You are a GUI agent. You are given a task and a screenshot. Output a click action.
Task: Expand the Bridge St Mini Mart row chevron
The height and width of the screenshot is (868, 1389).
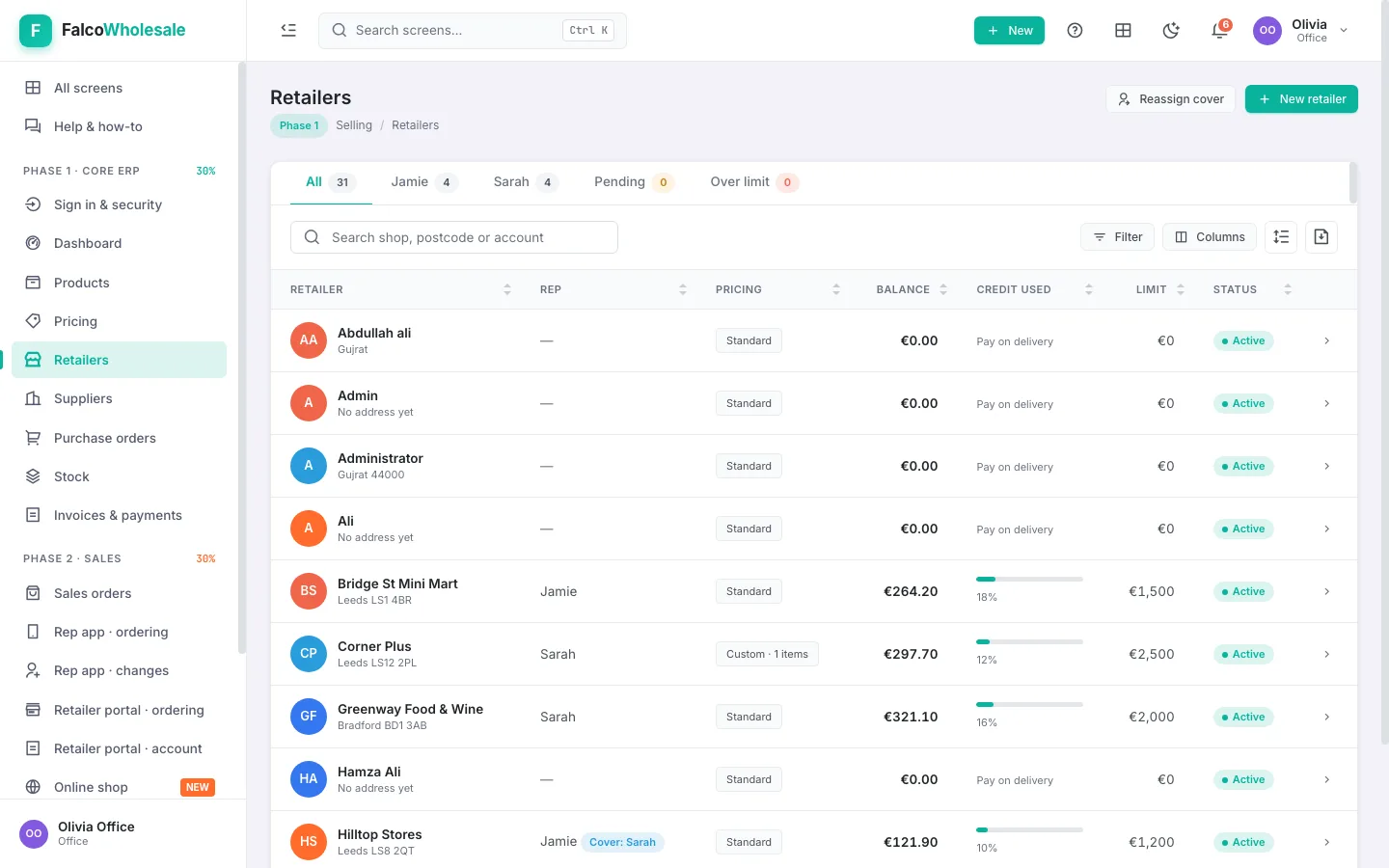pyautogui.click(x=1326, y=591)
